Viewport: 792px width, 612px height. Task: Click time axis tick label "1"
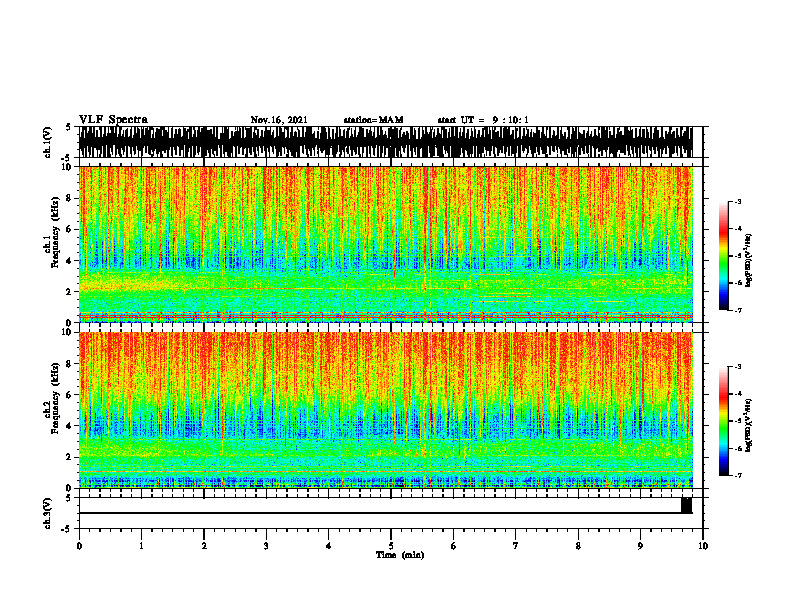141,546
